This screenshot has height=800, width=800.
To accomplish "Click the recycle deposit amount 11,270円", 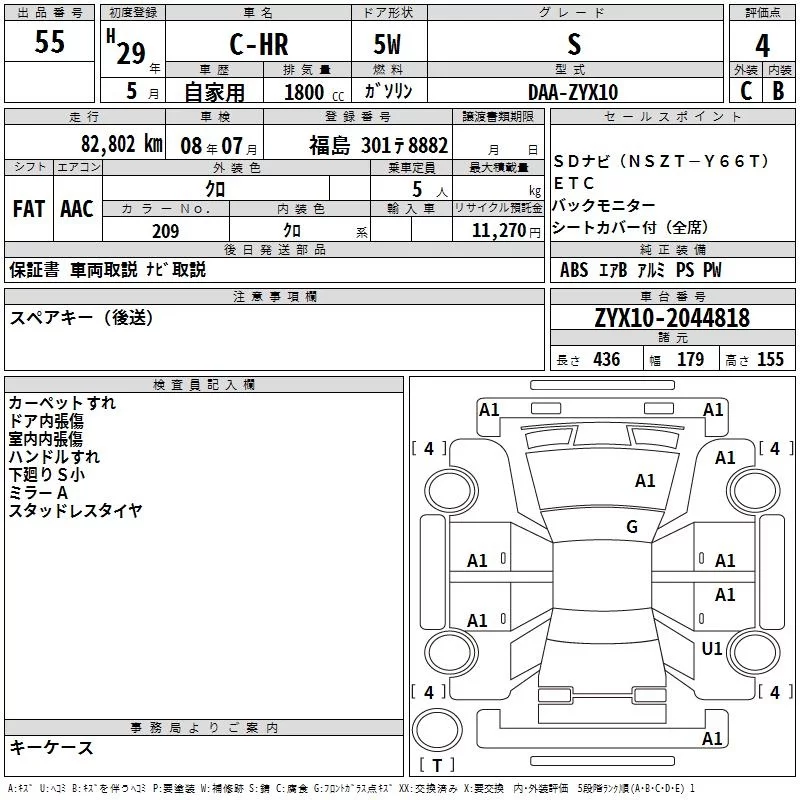I will click(x=498, y=231).
